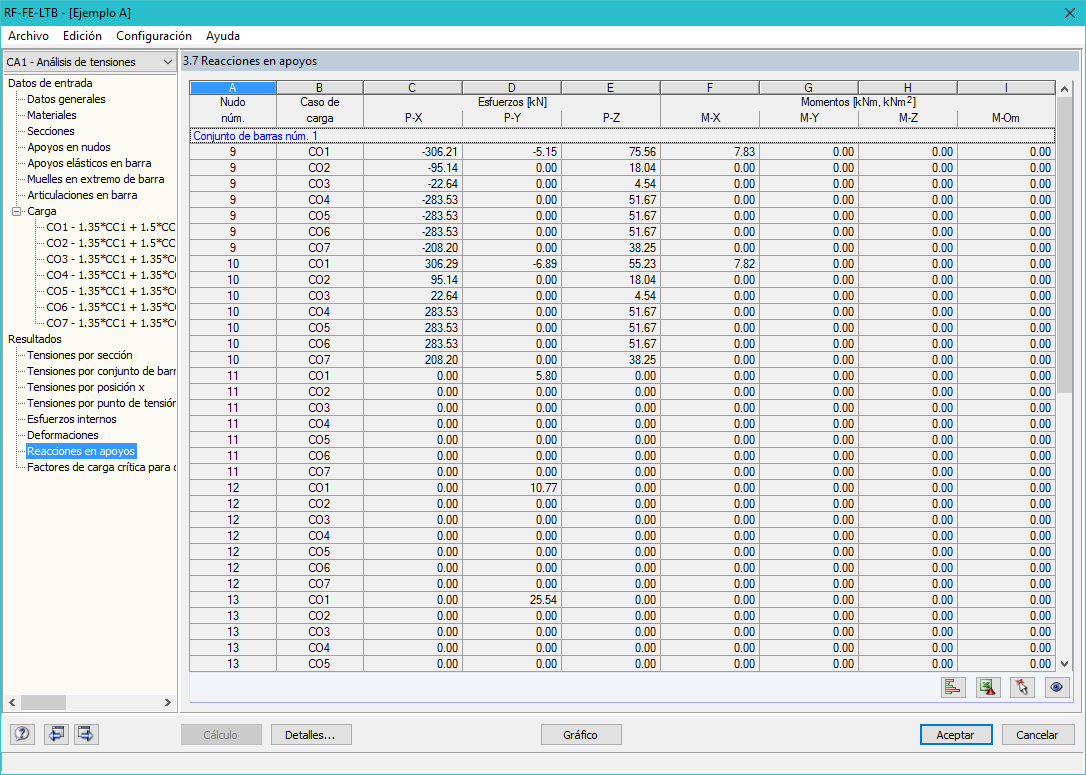
Task: Select load combination CO7 in tree
Action: [110, 323]
